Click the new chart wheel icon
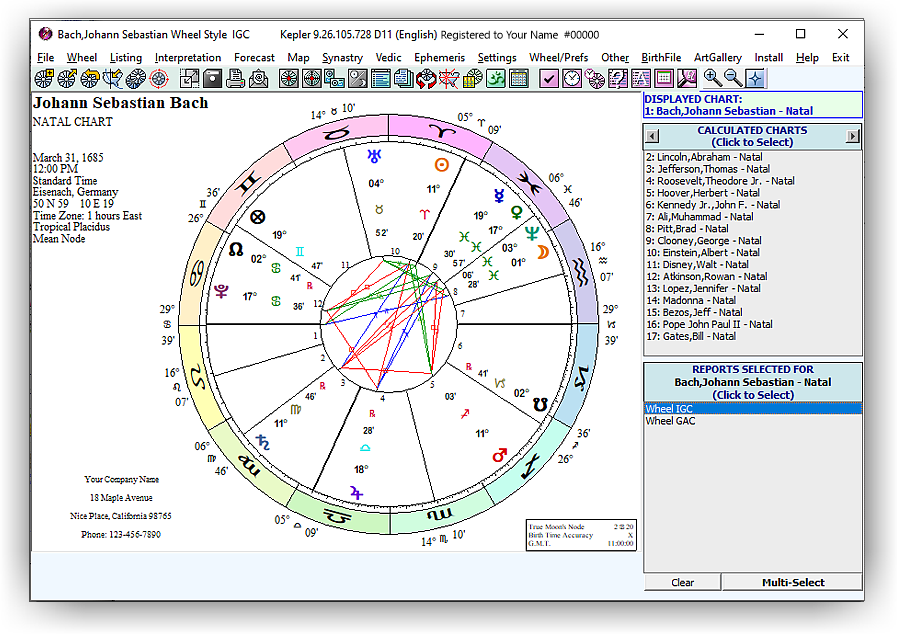This screenshot has width=897, height=634. click(x=44, y=78)
